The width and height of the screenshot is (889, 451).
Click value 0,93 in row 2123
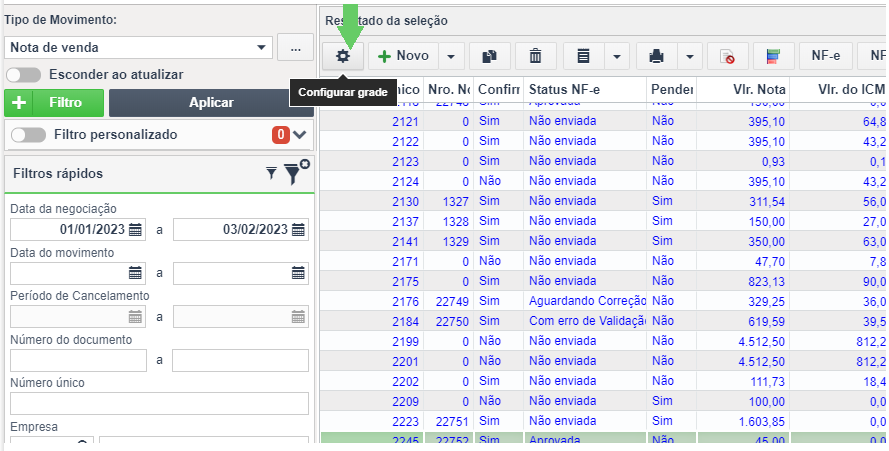(773, 162)
